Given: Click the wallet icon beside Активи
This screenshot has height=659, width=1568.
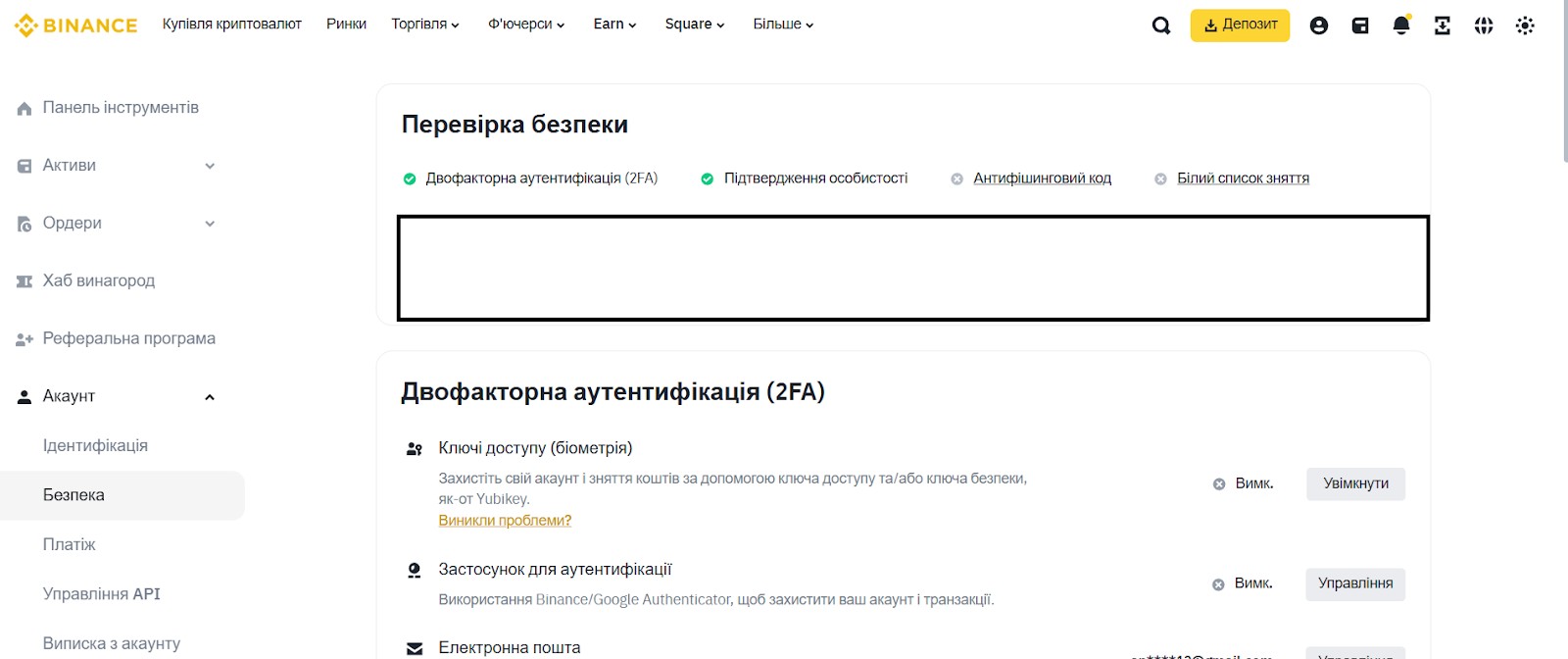Looking at the screenshot, I should (24, 167).
